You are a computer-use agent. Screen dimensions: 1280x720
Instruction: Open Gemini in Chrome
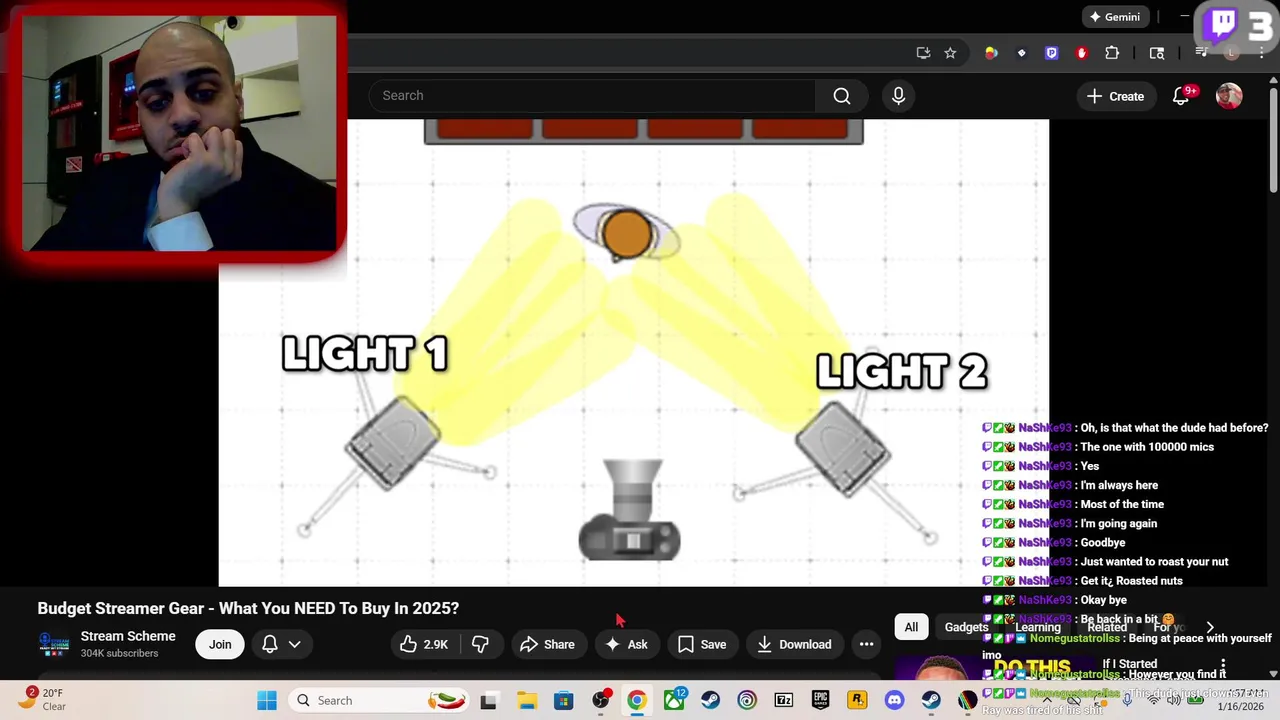1114,17
